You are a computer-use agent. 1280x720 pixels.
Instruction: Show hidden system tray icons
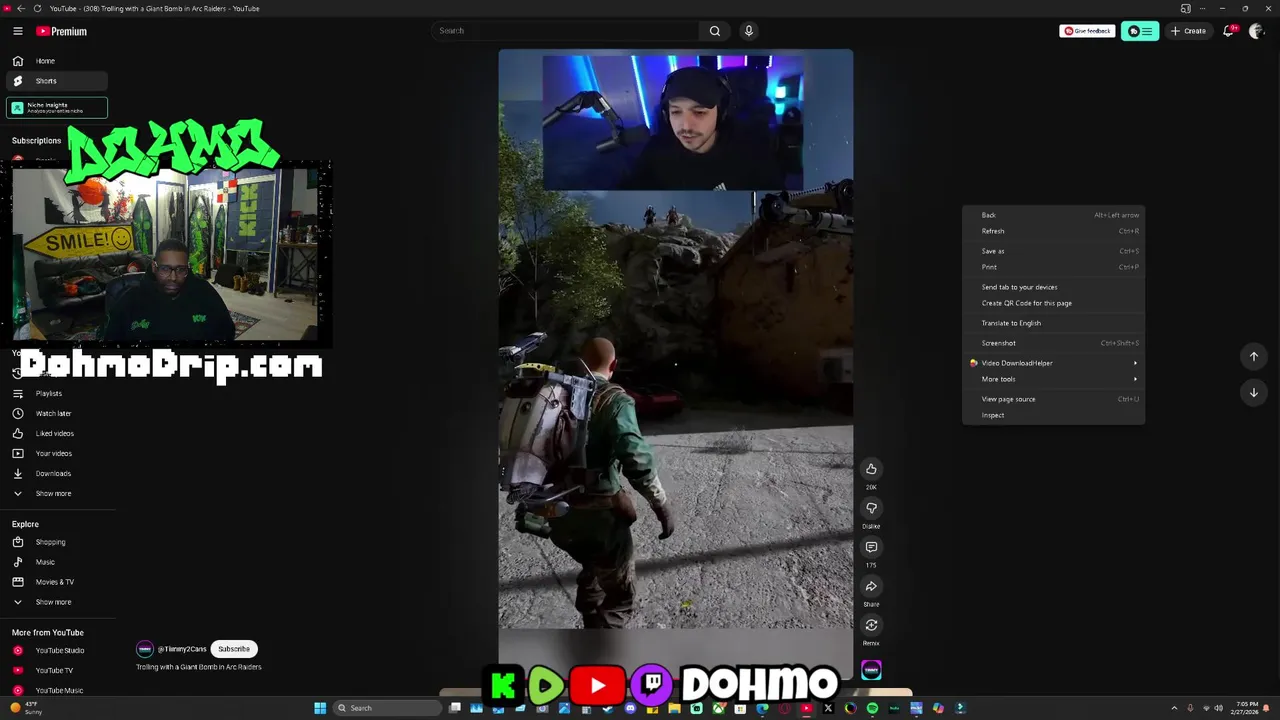[x=1174, y=708]
